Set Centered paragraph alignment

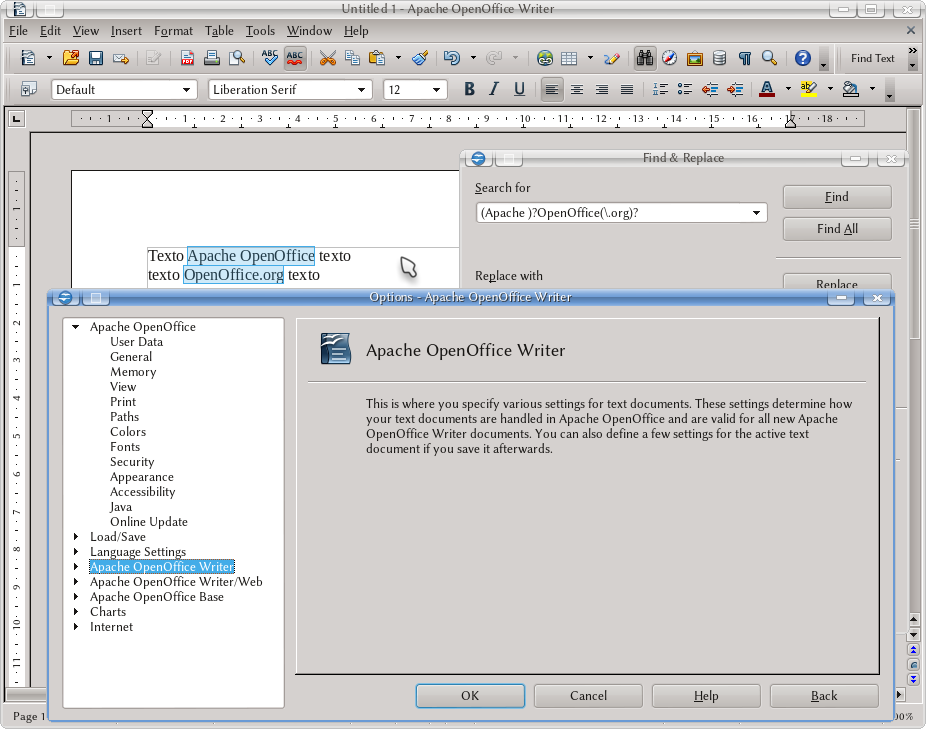pyautogui.click(x=577, y=89)
